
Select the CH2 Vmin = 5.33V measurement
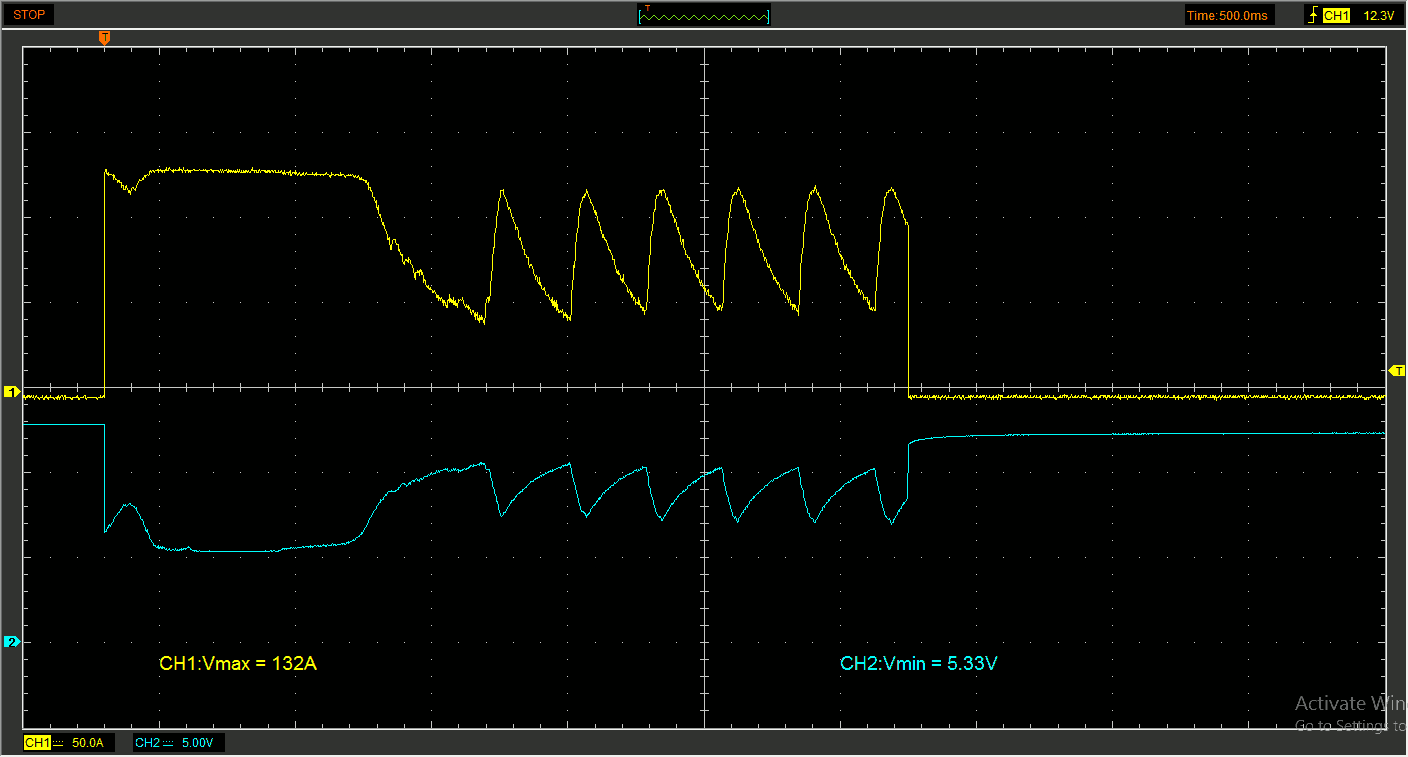click(x=918, y=663)
